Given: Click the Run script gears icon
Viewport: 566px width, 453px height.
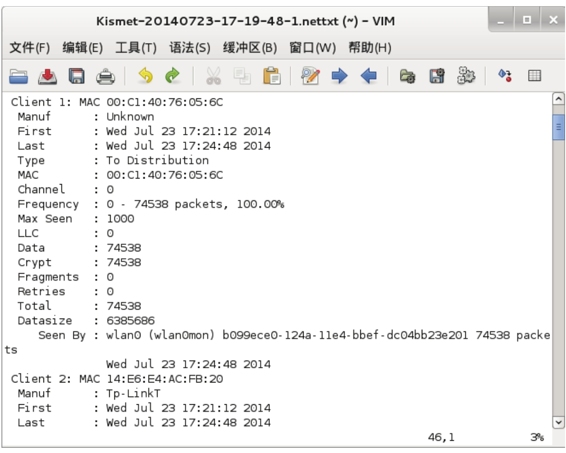Looking at the screenshot, I should click(x=466, y=75).
